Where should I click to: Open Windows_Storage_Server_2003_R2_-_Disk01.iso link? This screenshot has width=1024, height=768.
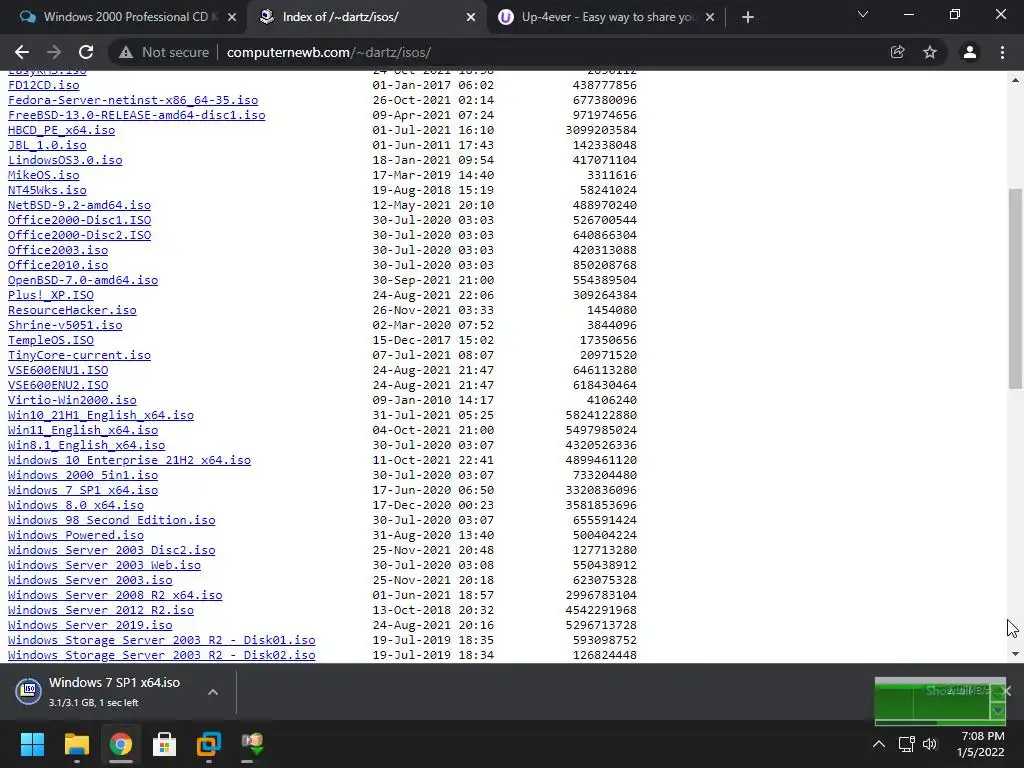[162, 640]
